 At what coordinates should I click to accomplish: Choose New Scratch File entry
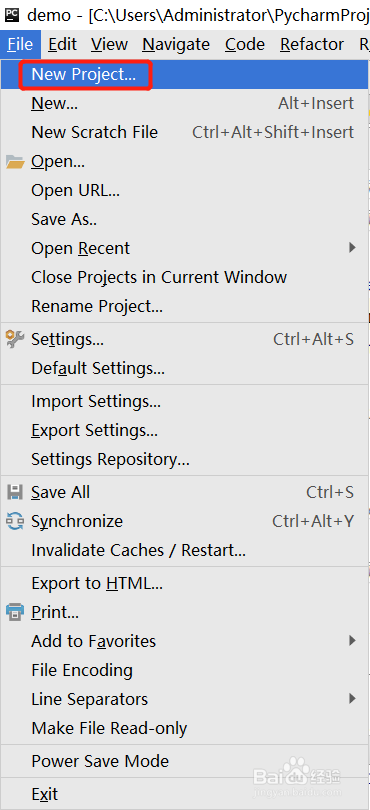pyautogui.click(x=184, y=132)
